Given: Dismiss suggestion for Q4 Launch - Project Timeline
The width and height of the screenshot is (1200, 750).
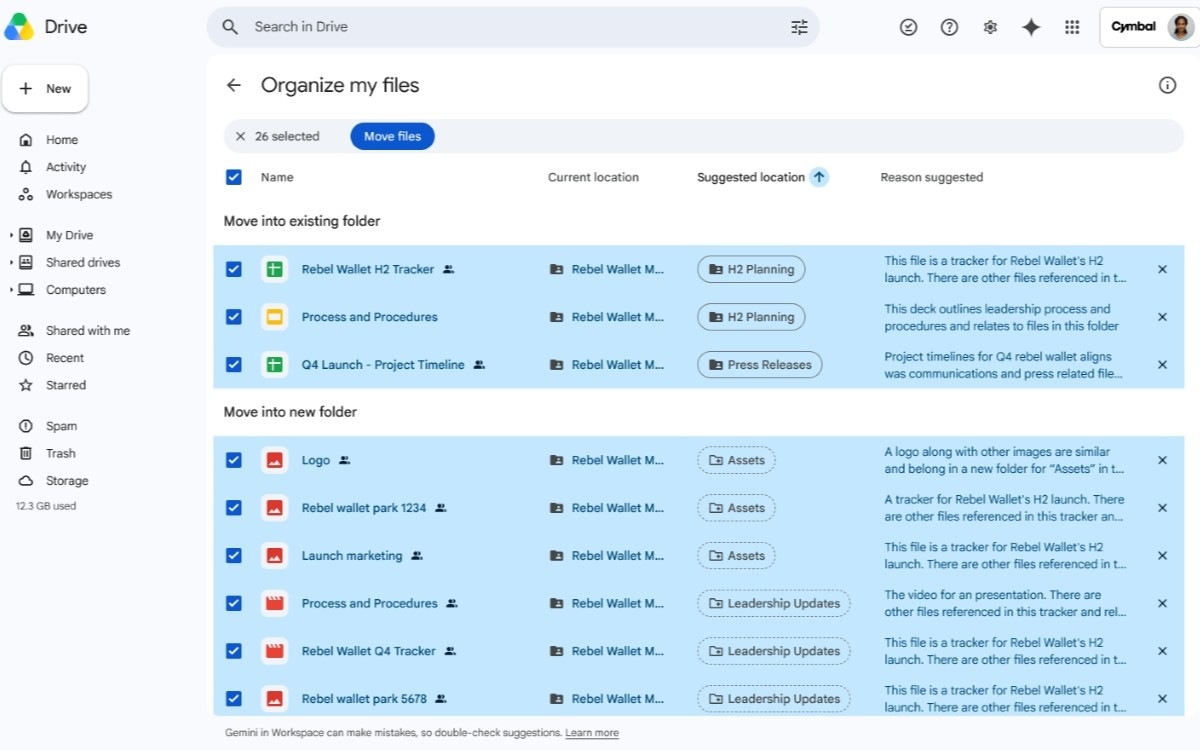Looking at the screenshot, I should tap(1162, 365).
